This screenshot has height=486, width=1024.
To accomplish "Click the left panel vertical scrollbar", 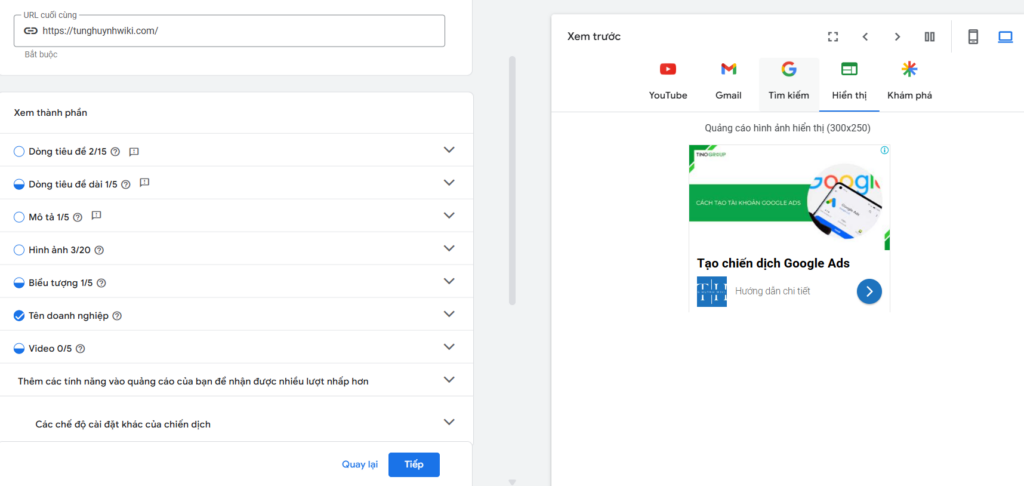I will click(x=512, y=180).
